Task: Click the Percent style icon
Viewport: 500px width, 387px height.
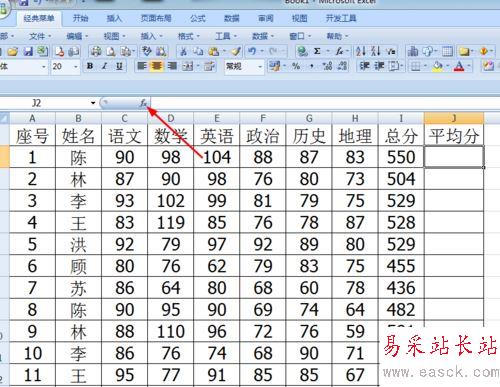Action: pyautogui.click(x=296, y=66)
